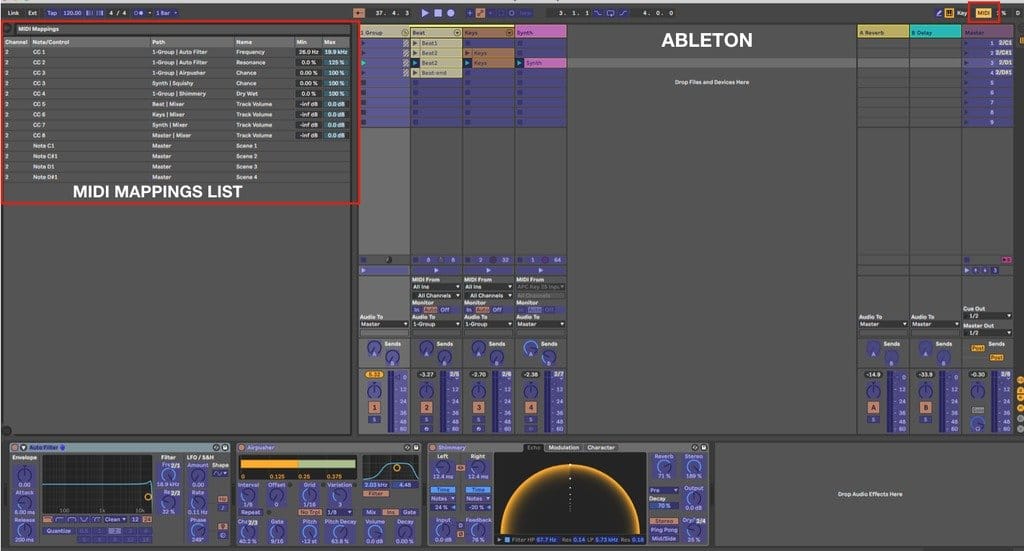Viewport: 1024px width, 551px height.
Task: Solo the A Reverb return track
Action: (873, 420)
